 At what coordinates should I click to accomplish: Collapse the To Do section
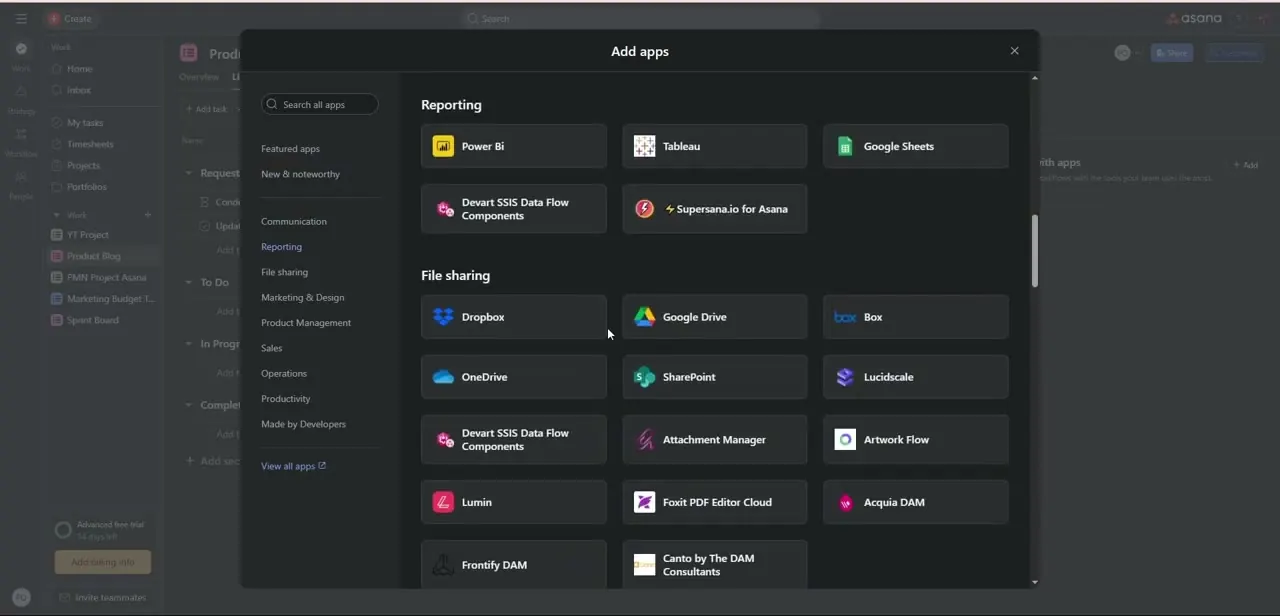189,283
